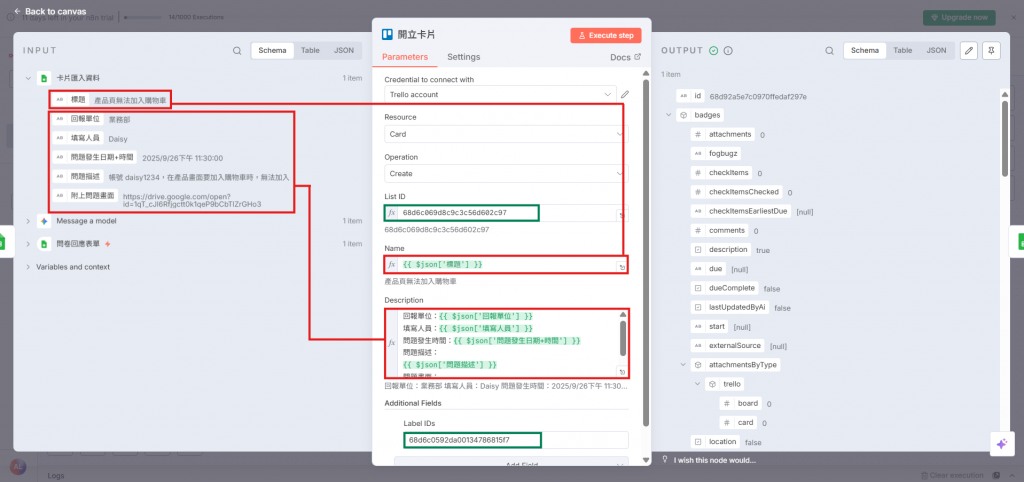Expand Variables and context section
Image resolution: width=1024 pixels, height=482 pixels.
click(x=28, y=266)
